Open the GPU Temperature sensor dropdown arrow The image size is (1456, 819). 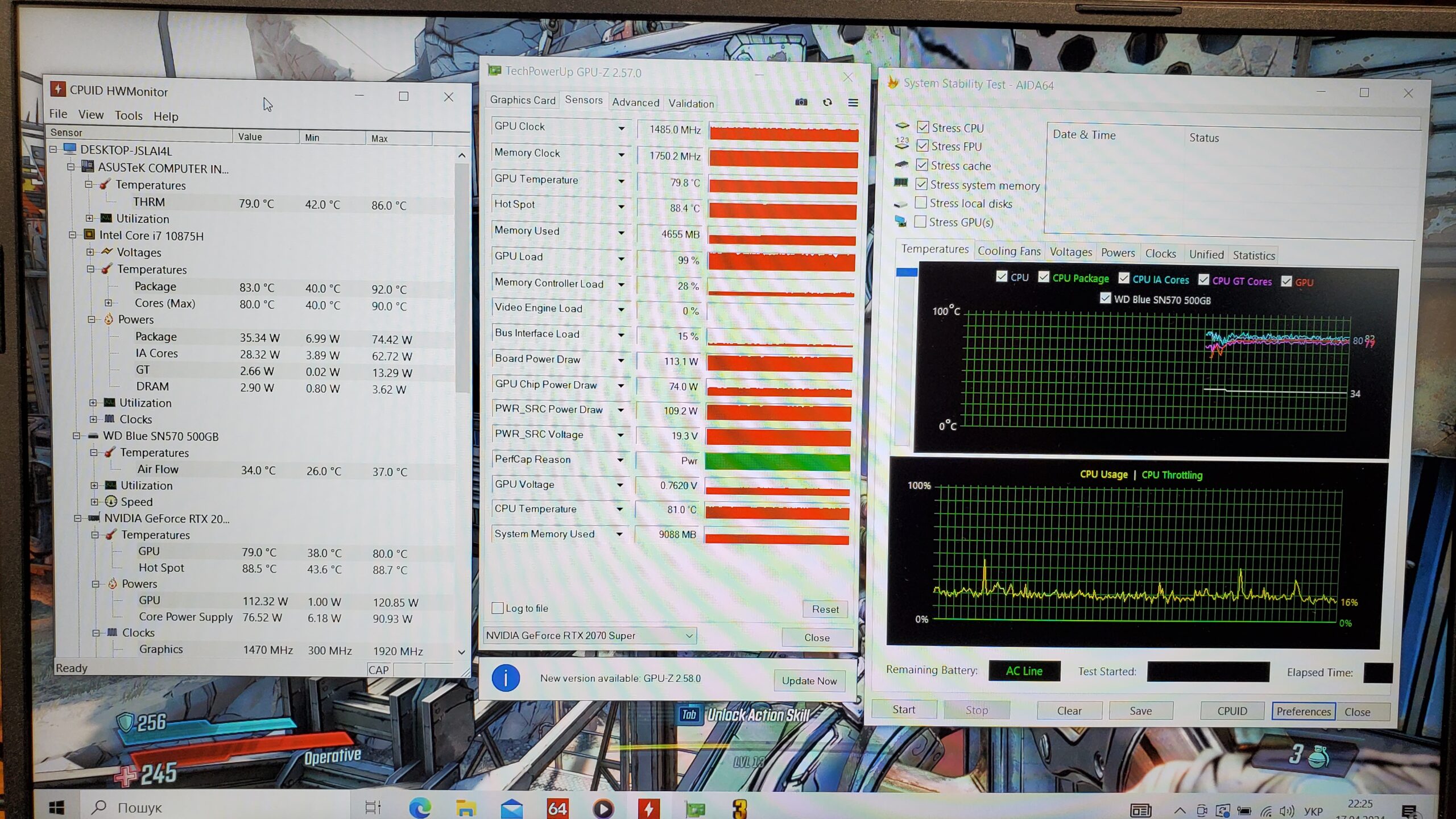621,181
